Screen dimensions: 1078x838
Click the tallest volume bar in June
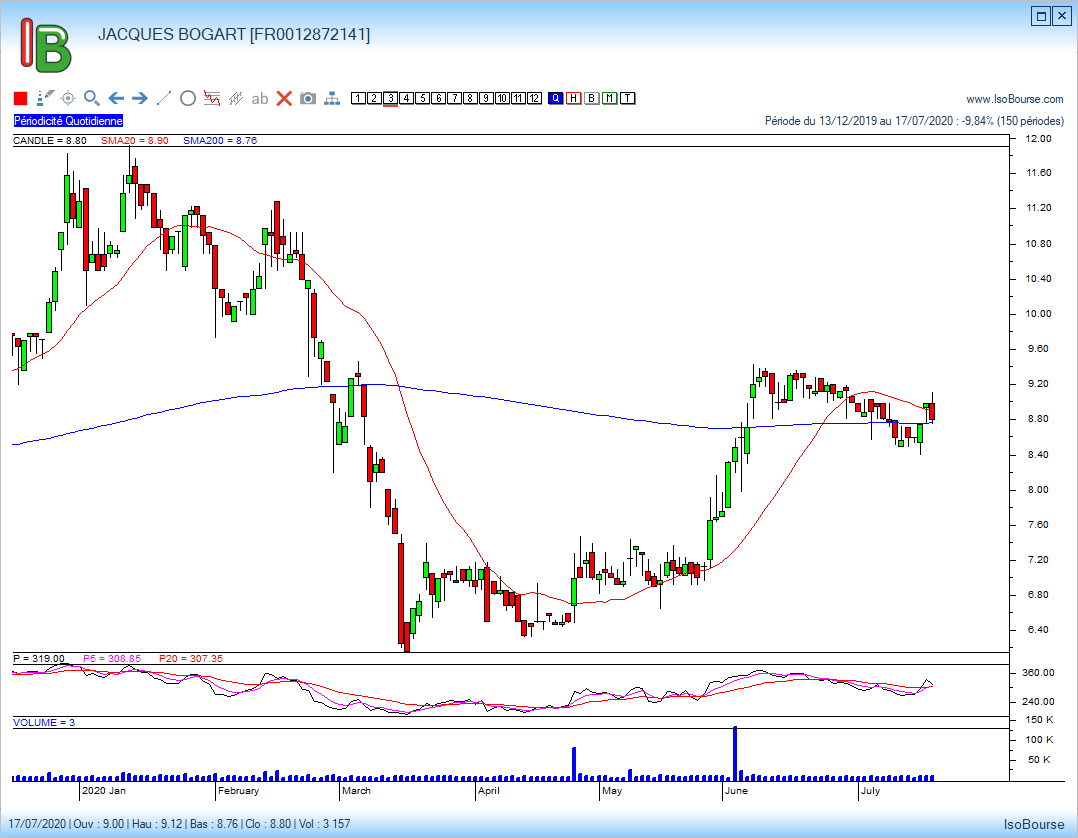[x=735, y=753]
